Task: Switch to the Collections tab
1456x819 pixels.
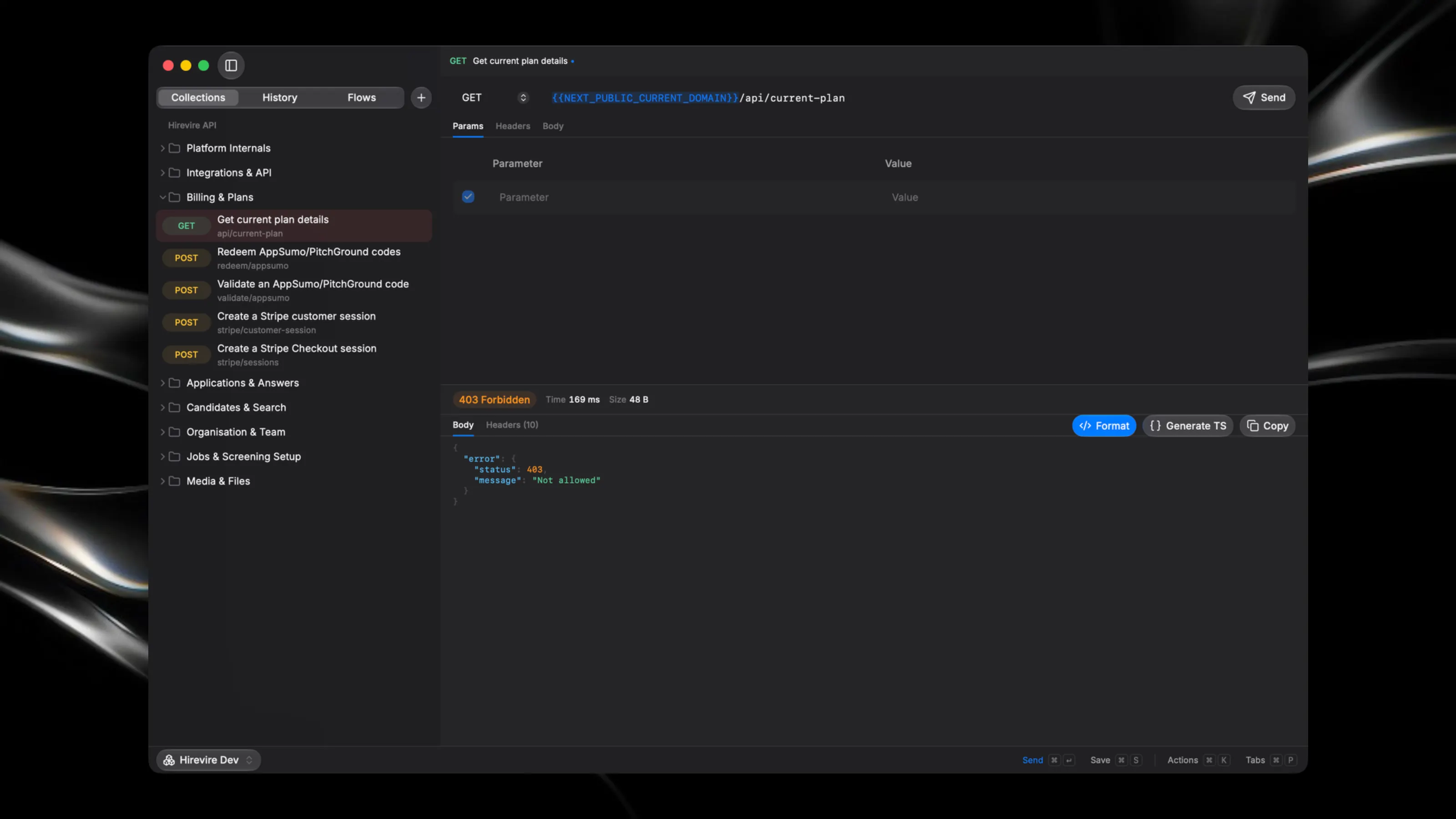Action: [198, 97]
